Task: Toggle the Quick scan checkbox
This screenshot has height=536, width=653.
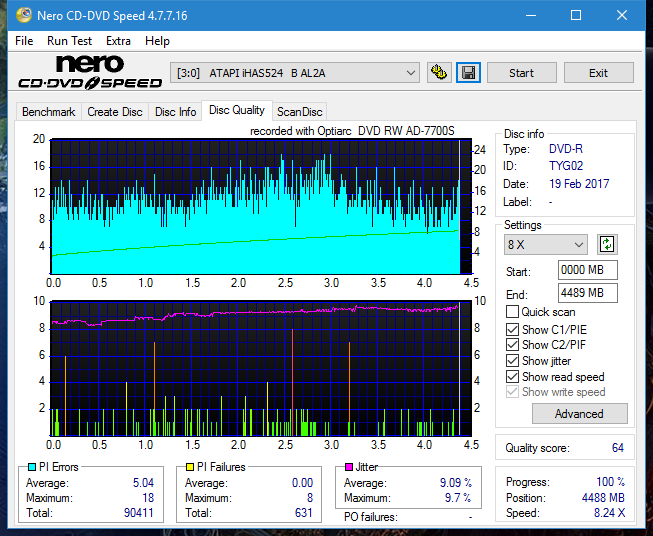Action: (x=512, y=312)
